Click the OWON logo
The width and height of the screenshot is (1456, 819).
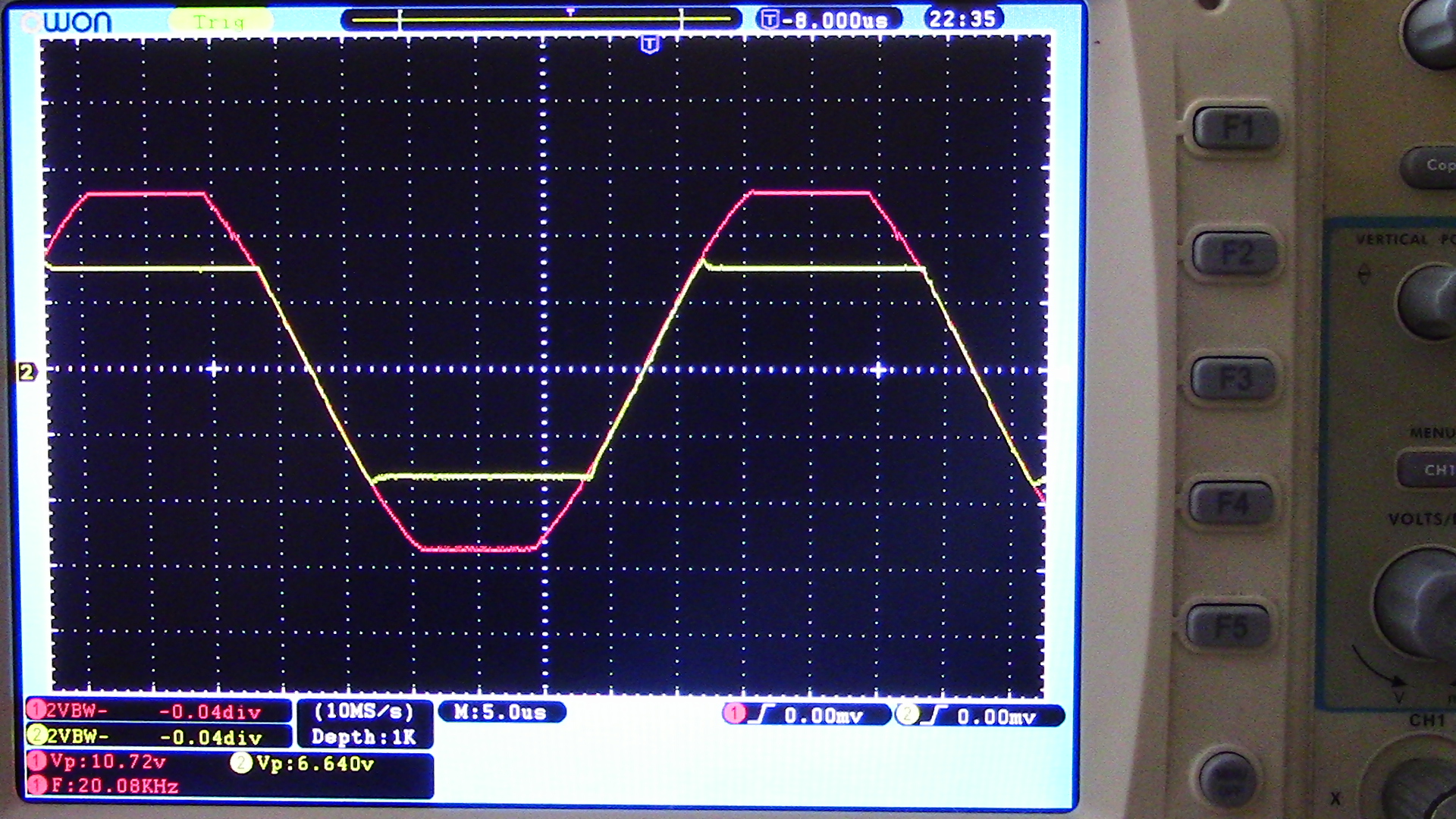point(68,21)
